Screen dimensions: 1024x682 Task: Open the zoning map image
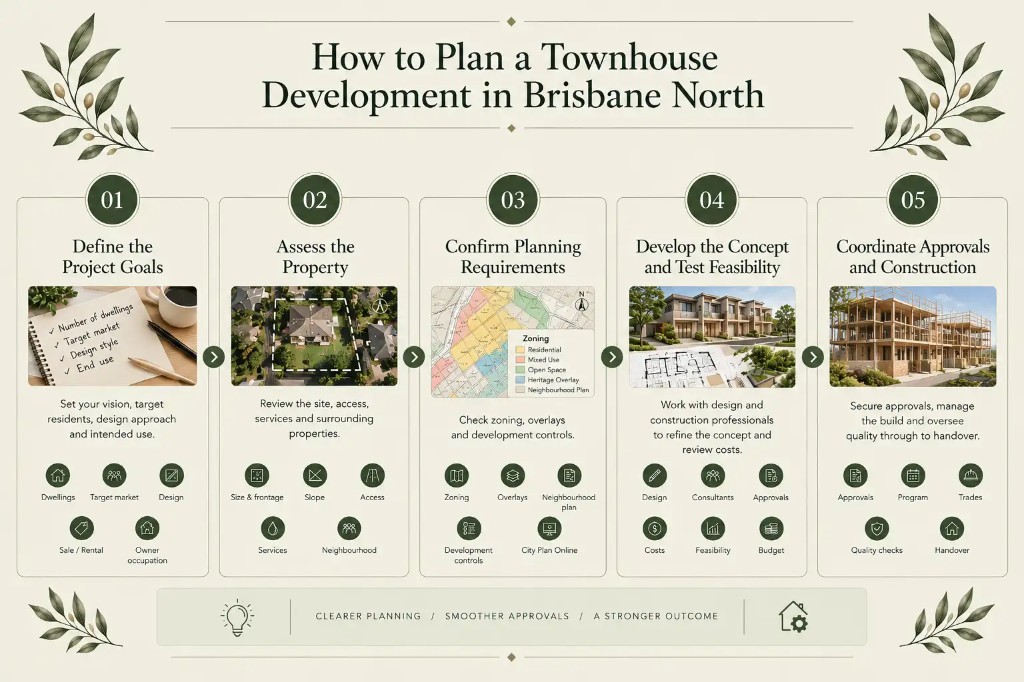513,342
